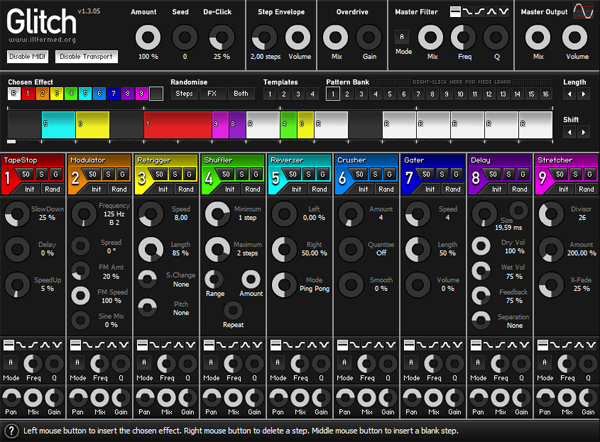Click the Overdrive Gain knob
Image resolution: width=600 pixels, height=442 pixels.
click(368, 38)
